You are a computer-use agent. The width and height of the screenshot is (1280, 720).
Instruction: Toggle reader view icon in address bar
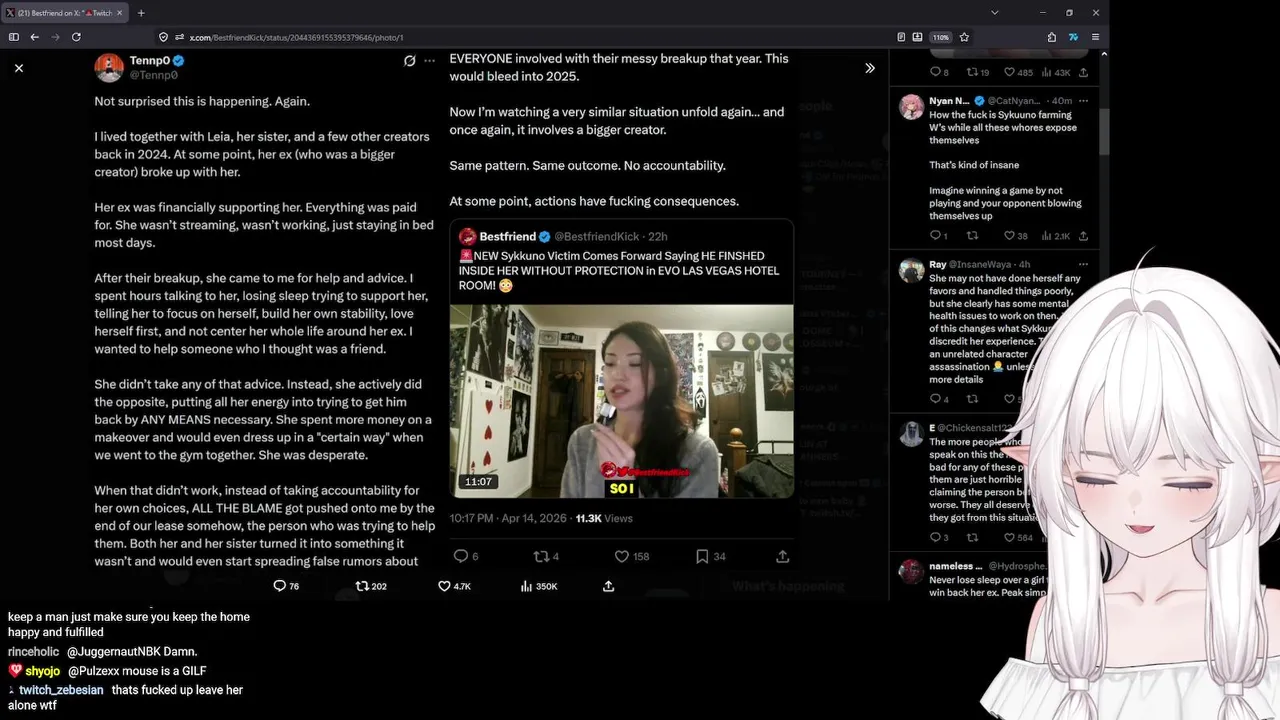(902, 37)
